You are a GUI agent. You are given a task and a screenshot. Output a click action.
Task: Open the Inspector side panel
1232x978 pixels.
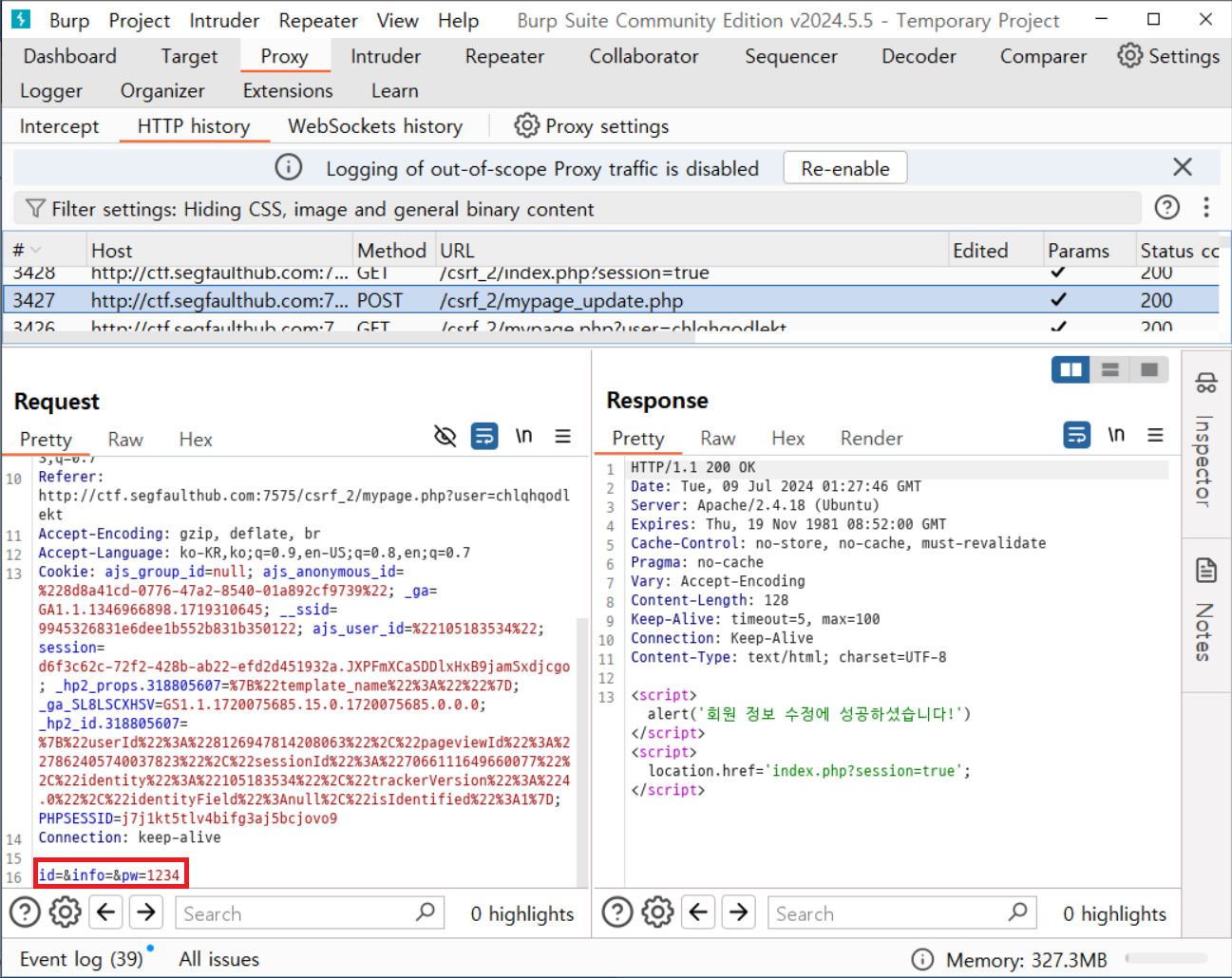[x=1205, y=440]
